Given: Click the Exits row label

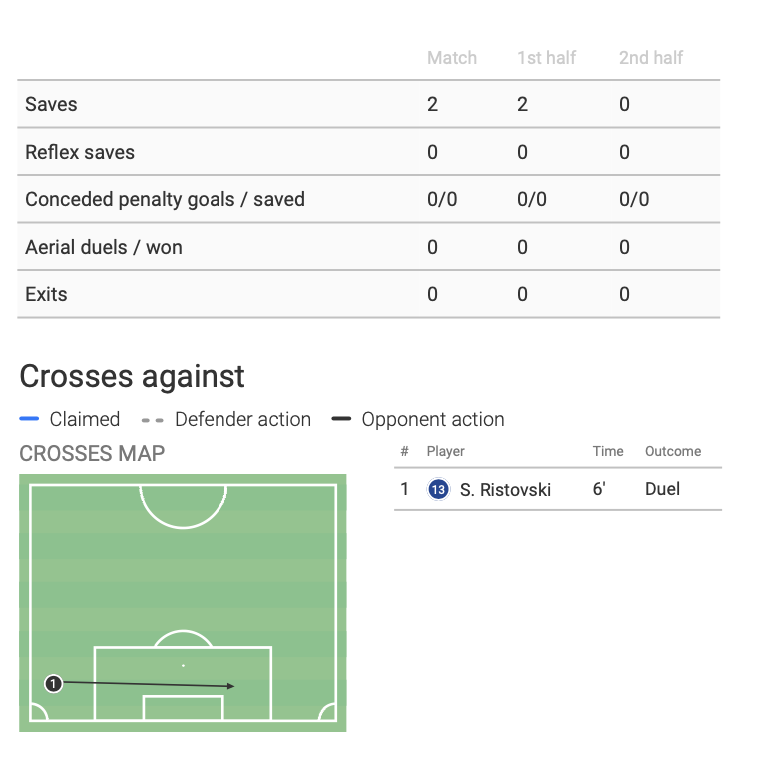Looking at the screenshot, I should pyautogui.click(x=46, y=294).
